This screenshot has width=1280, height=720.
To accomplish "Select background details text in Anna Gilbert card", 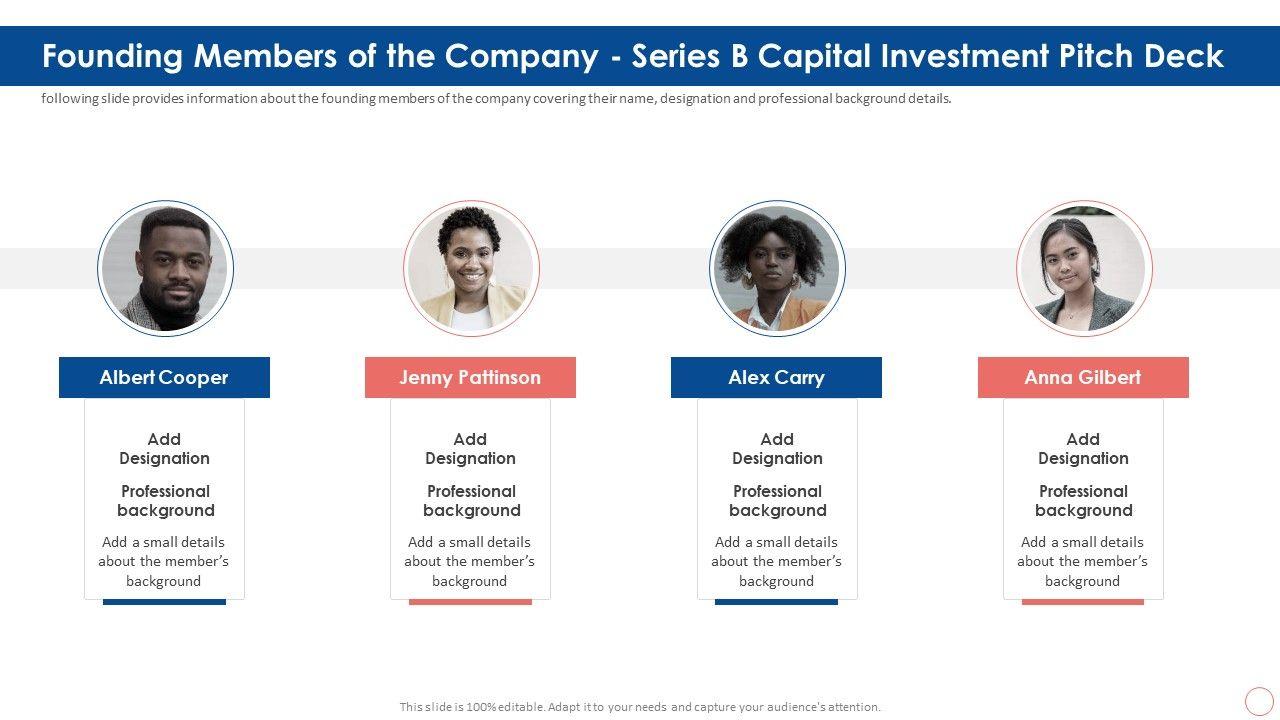I will (1083, 562).
